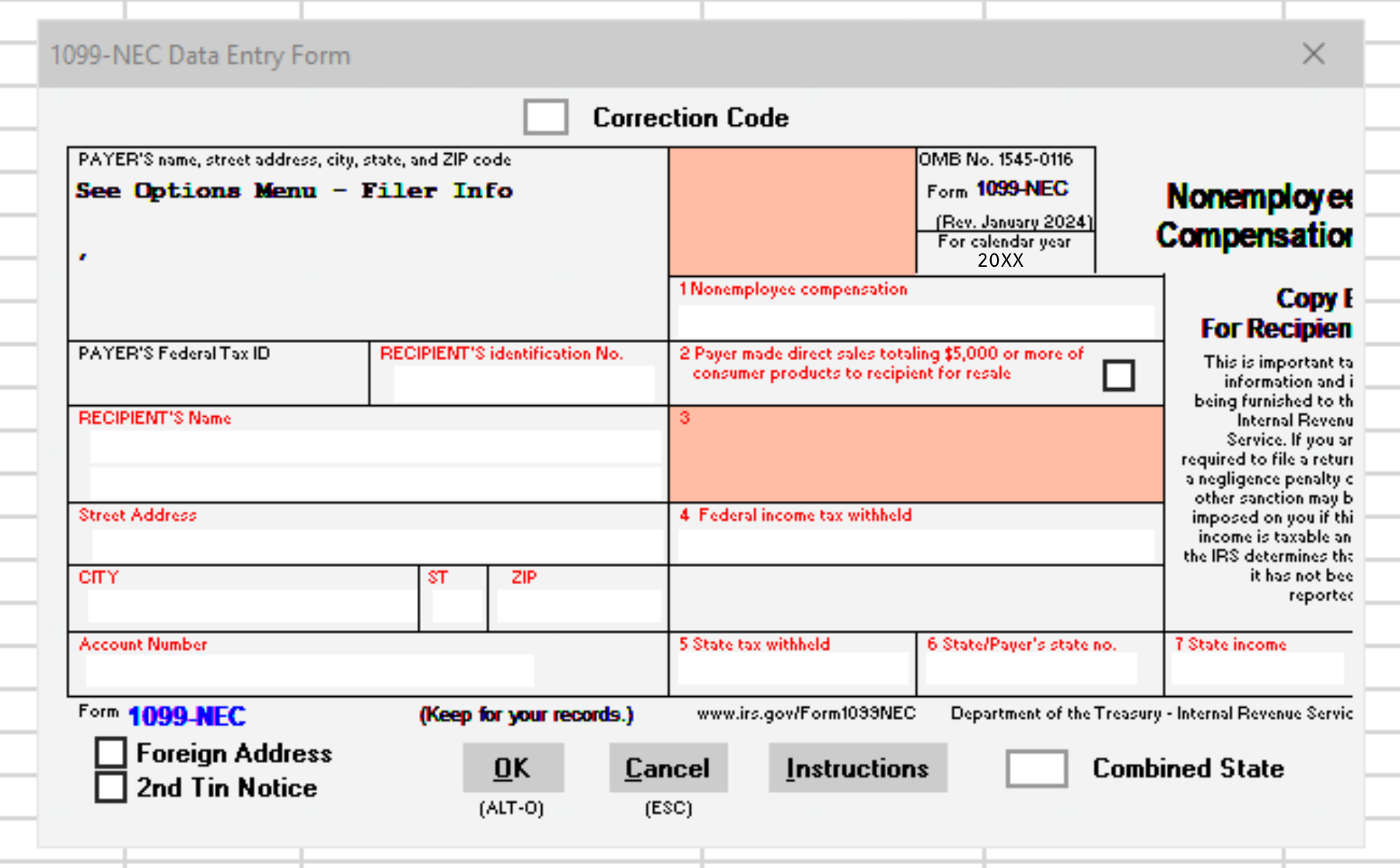Click the ST state field
Screen dimensions: 1400x868
click(x=457, y=606)
